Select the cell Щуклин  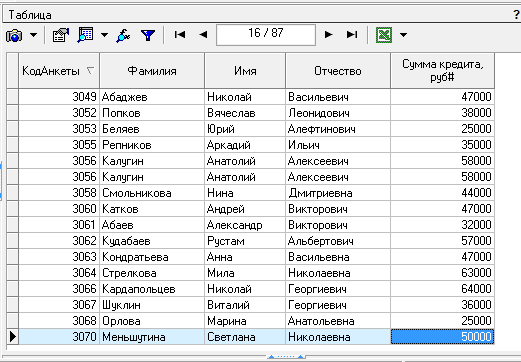point(152,305)
